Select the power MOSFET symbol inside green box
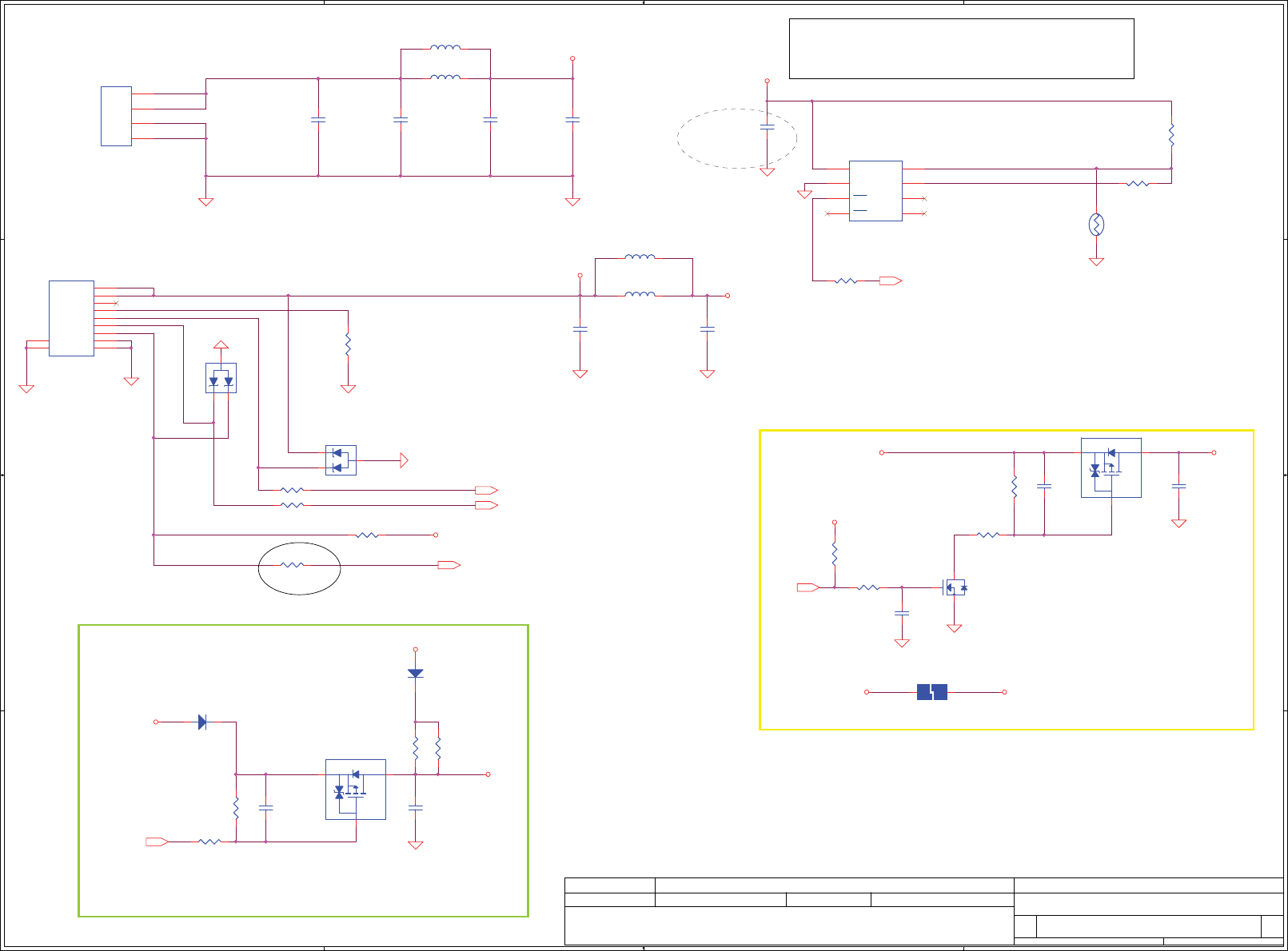This screenshot has width=1288, height=951. 356,790
